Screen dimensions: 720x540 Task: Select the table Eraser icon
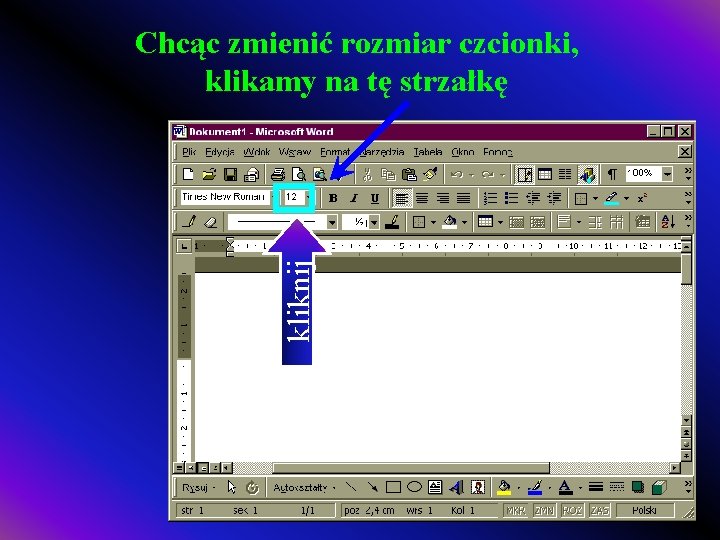[x=210, y=222]
